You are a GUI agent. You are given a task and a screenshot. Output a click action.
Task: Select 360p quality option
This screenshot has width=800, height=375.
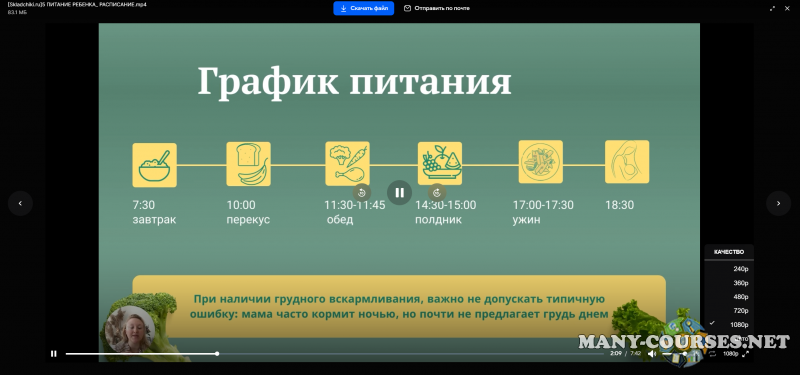click(x=729, y=283)
